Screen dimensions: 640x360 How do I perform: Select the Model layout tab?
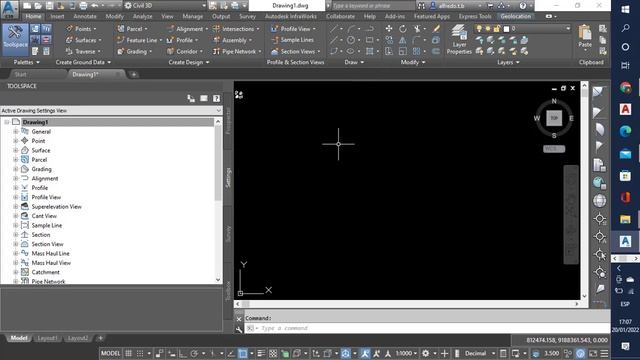click(x=19, y=338)
